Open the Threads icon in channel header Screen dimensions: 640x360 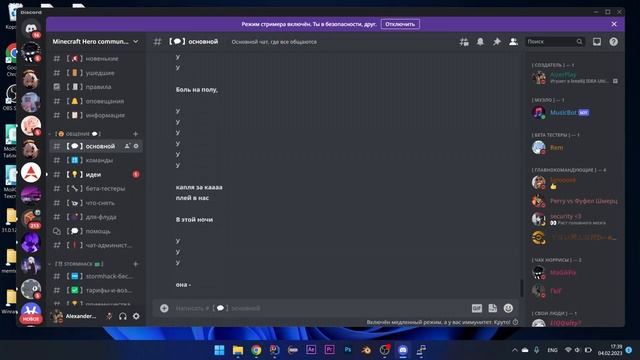[464, 42]
